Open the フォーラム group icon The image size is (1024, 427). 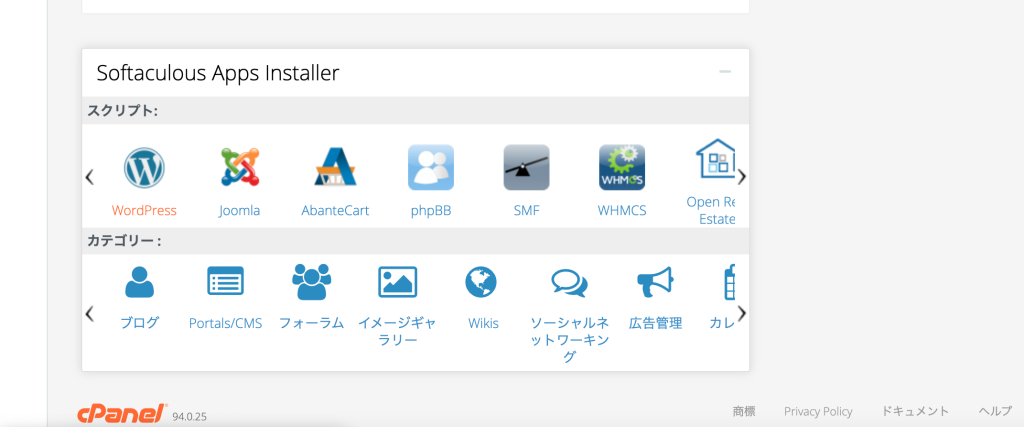point(312,282)
